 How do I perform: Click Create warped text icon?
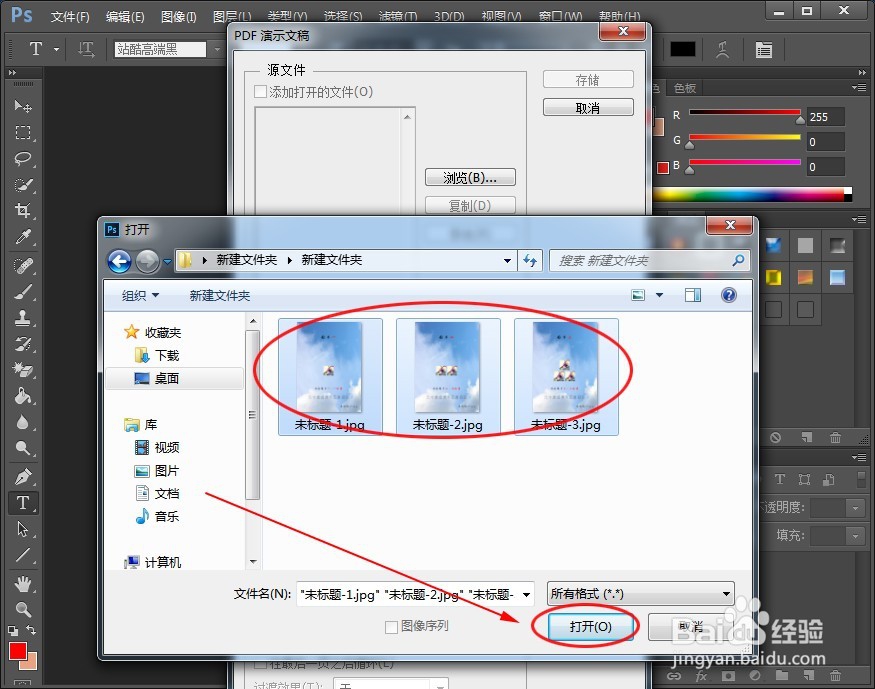(723, 50)
